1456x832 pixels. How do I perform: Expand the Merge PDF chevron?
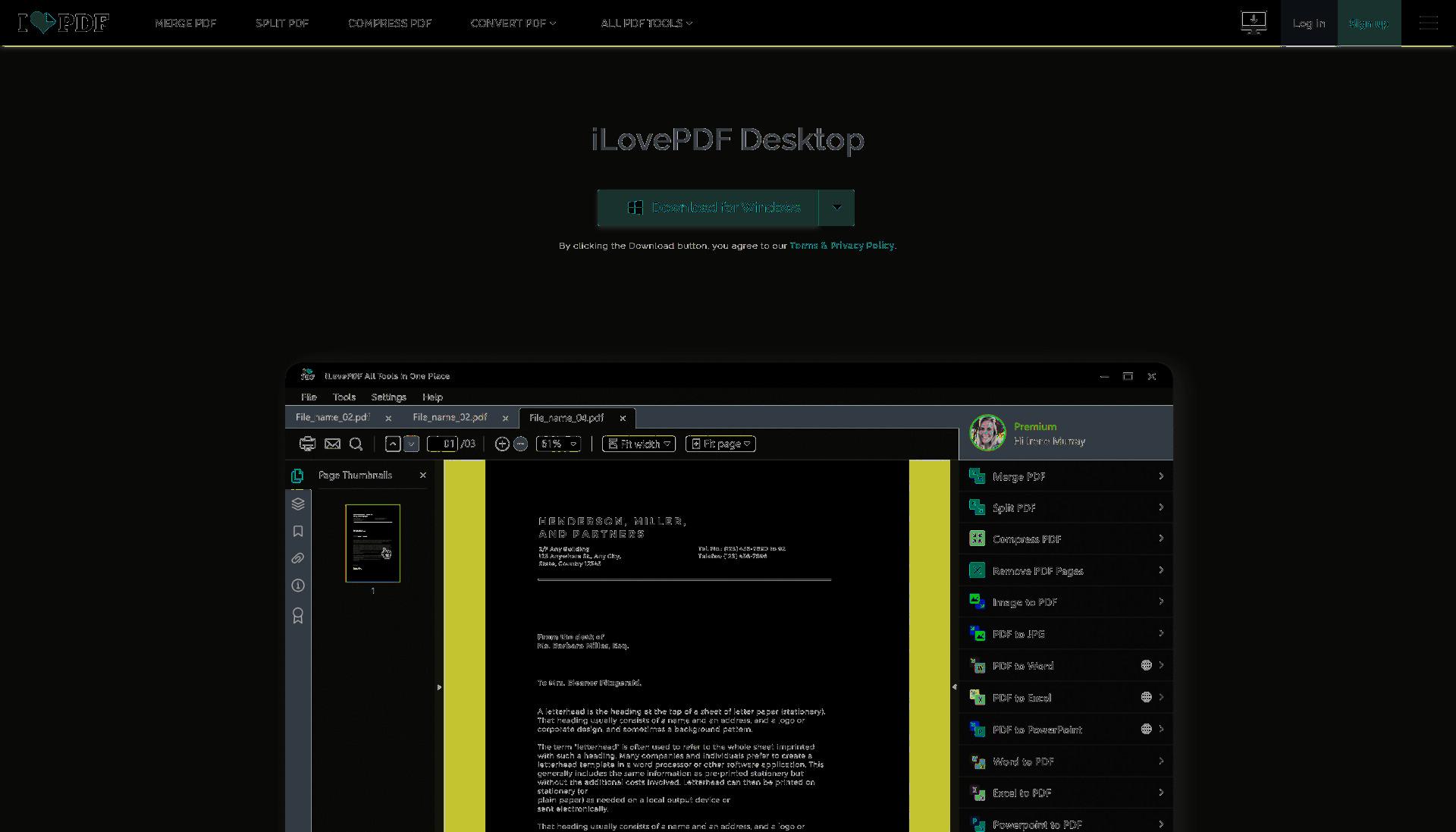1161,476
